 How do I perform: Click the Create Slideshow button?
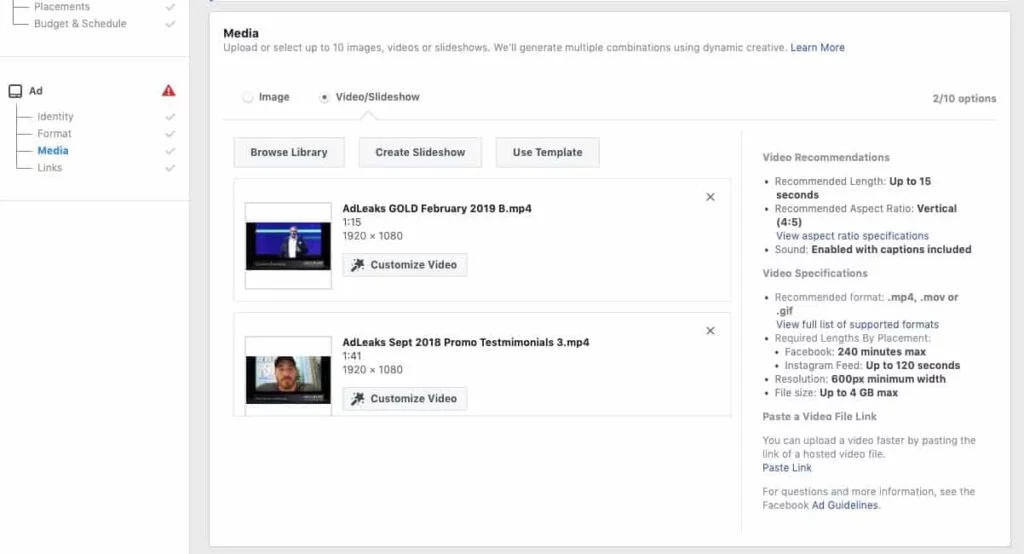[420, 152]
